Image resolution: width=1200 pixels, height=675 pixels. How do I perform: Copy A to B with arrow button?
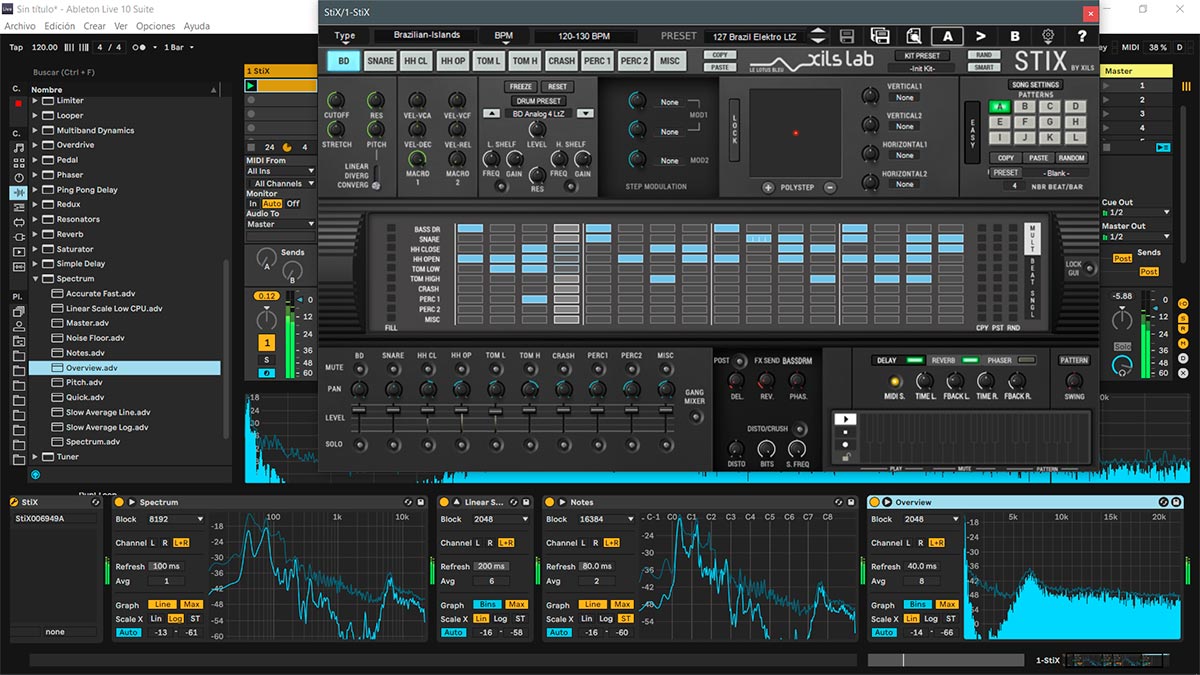coord(981,36)
